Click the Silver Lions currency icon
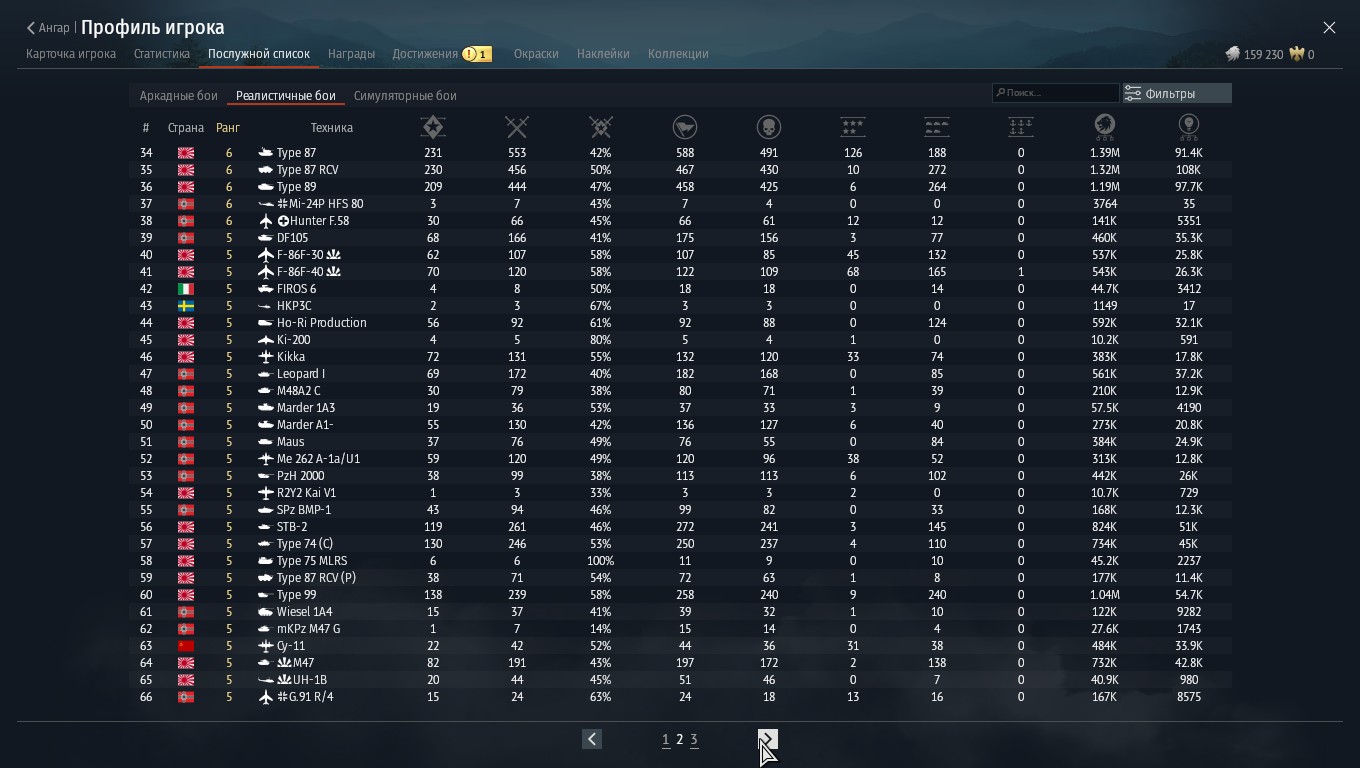 (x=1233, y=54)
